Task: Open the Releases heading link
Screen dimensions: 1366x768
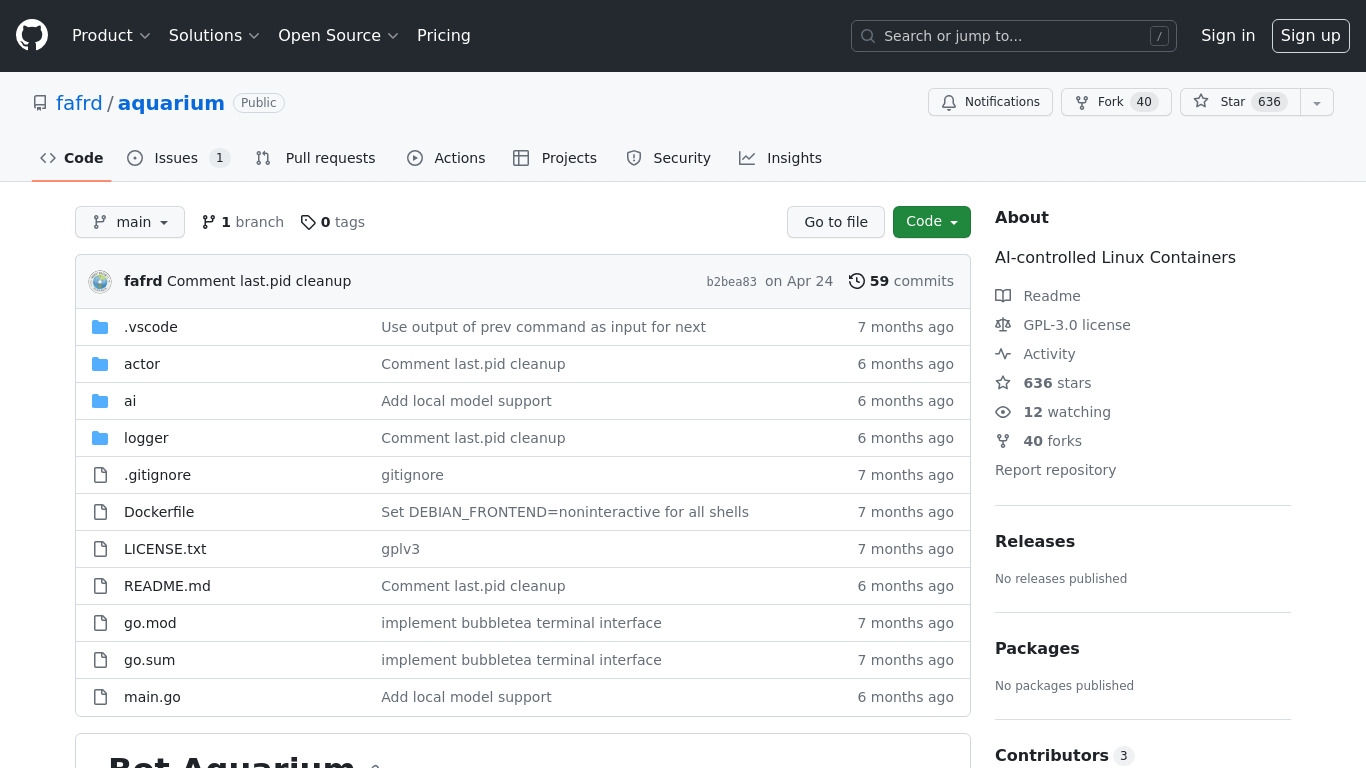Action: [x=1035, y=541]
